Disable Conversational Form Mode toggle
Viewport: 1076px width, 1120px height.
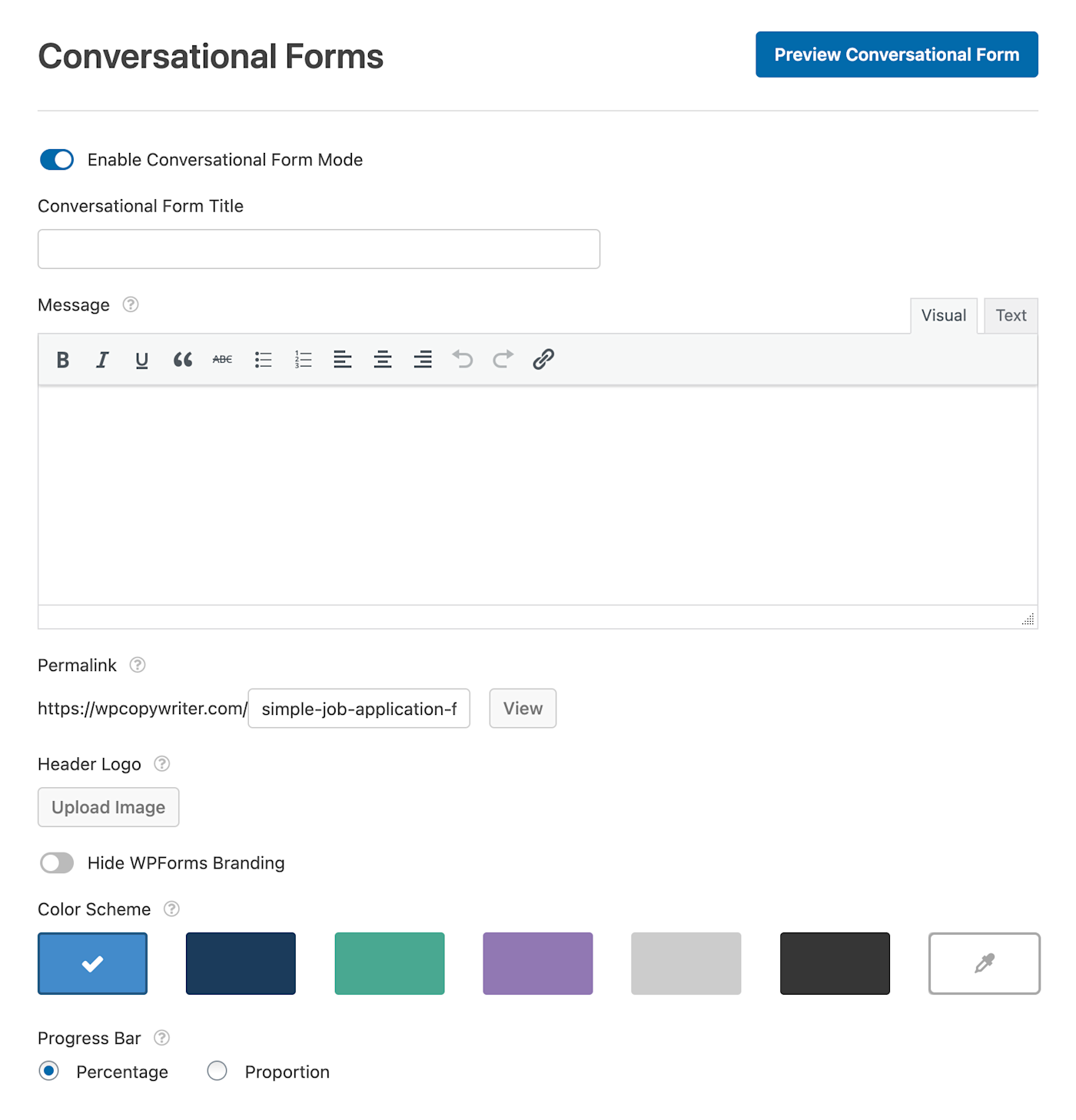pyautogui.click(x=57, y=160)
